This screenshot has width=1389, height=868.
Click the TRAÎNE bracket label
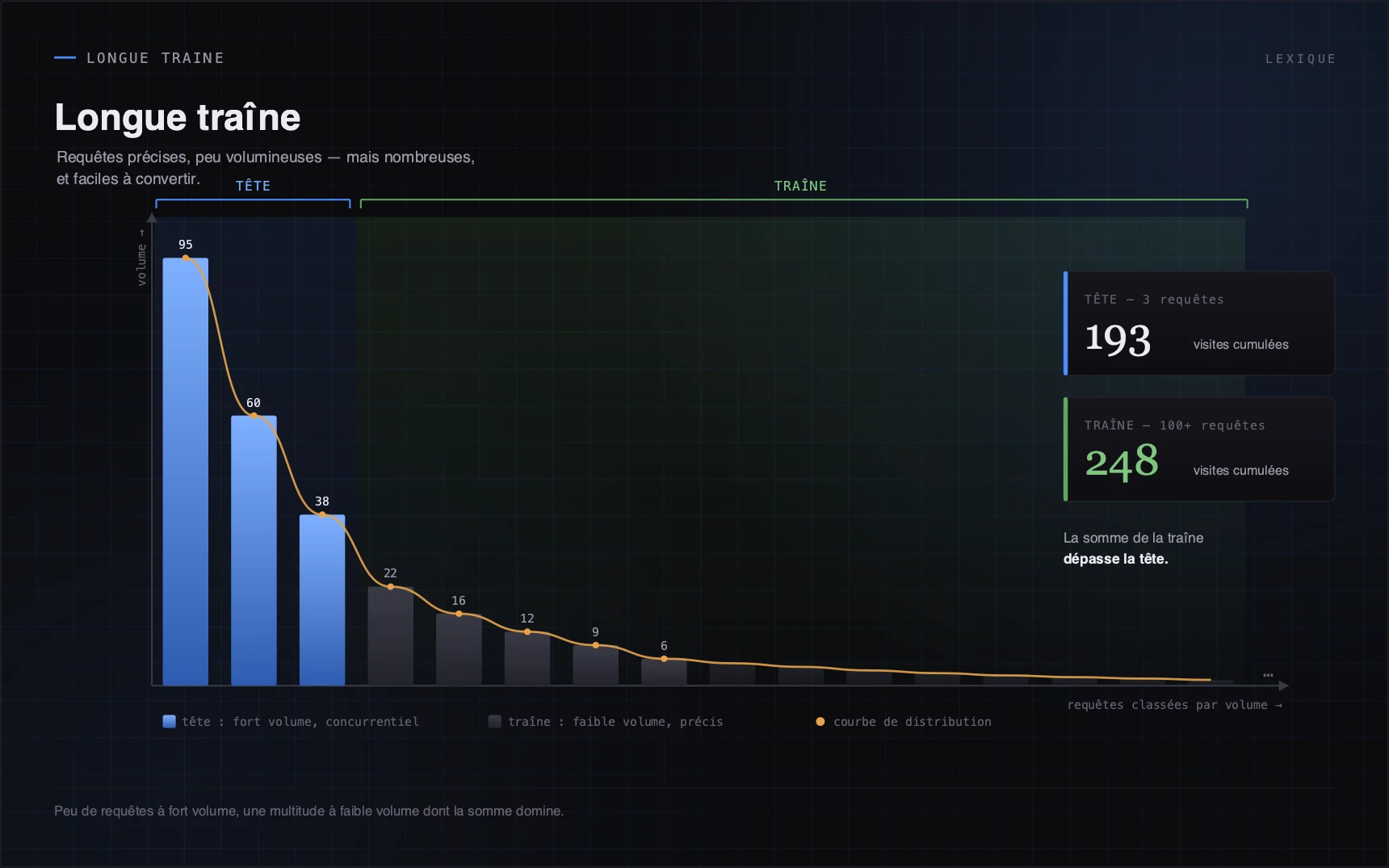pos(800,186)
